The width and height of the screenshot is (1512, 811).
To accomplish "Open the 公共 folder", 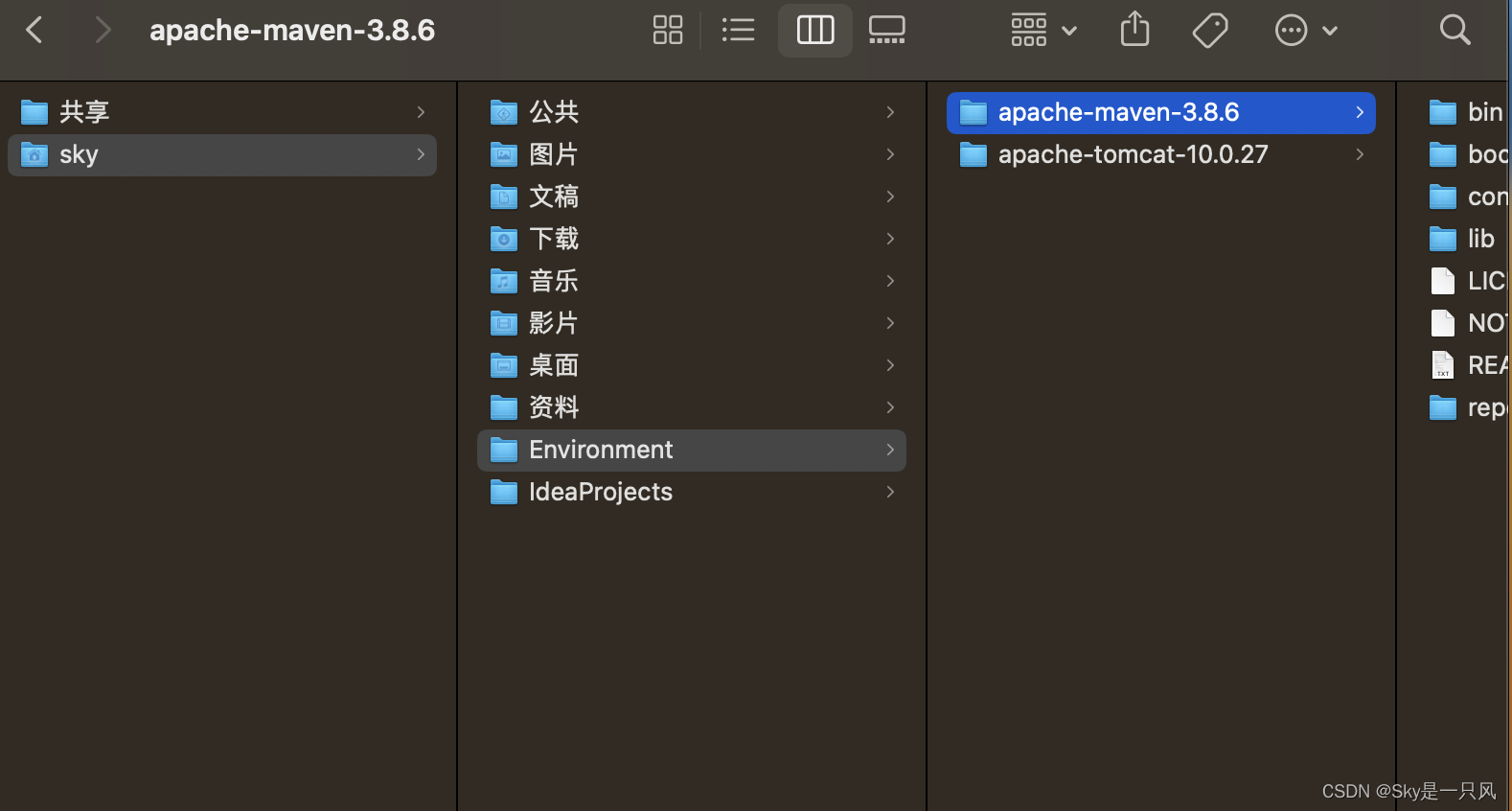I will 692,112.
